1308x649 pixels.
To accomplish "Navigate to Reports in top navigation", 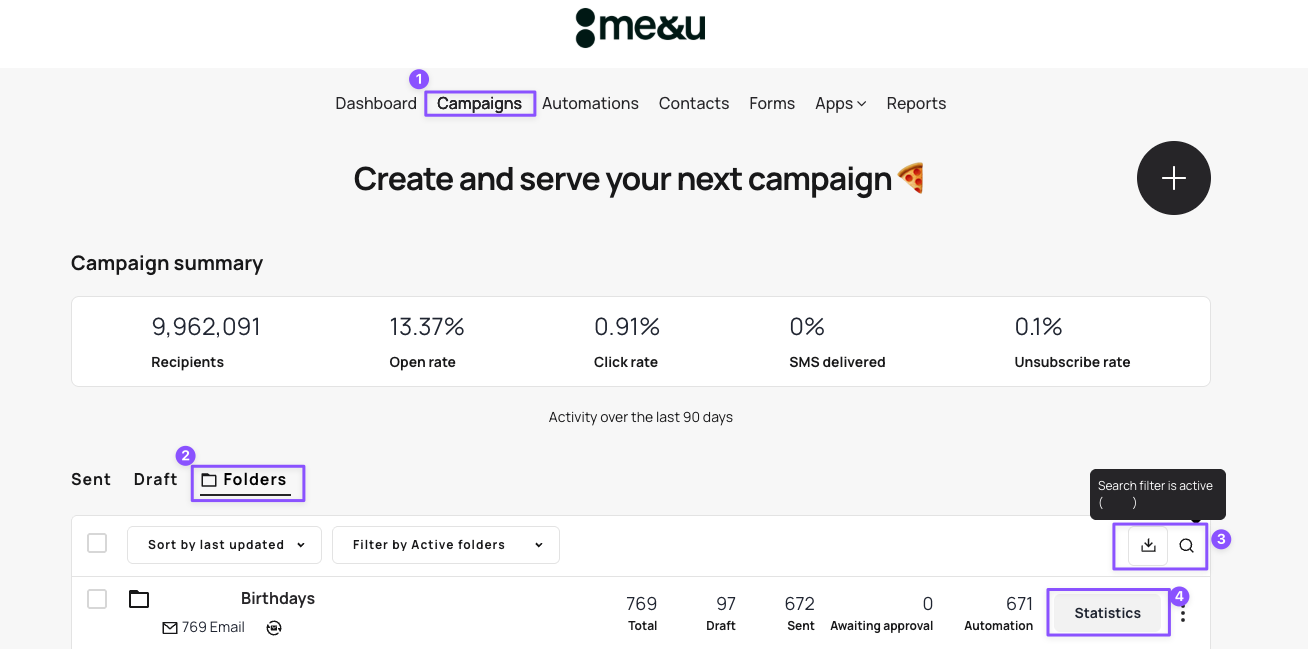I will point(916,104).
